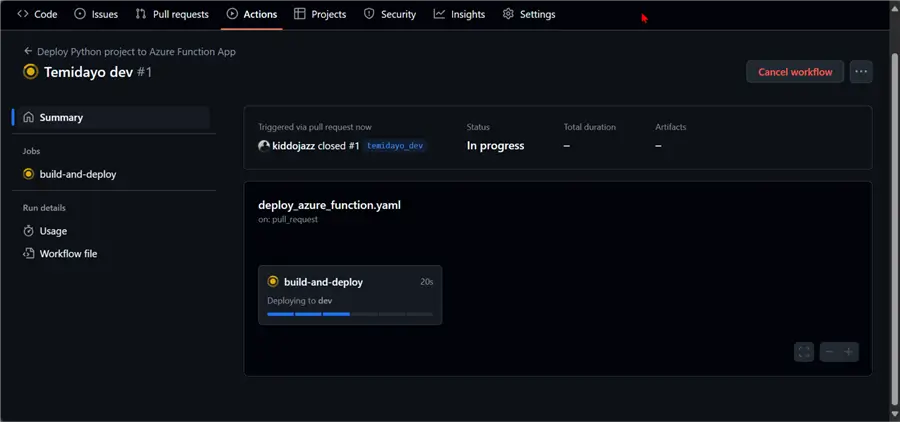Image resolution: width=900 pixels, height=422 pixels.
Task: Click the page vertical scrollbar
Action: (895, 230)
